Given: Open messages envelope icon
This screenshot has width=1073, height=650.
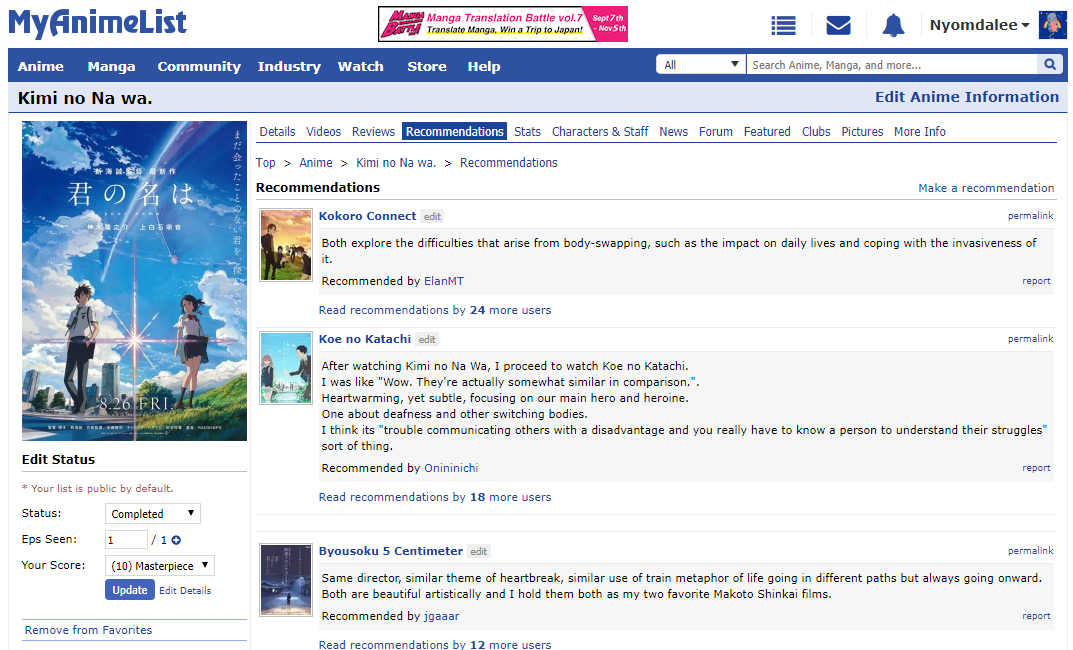Looking at the screenshot, I should [x=838, y=26].
